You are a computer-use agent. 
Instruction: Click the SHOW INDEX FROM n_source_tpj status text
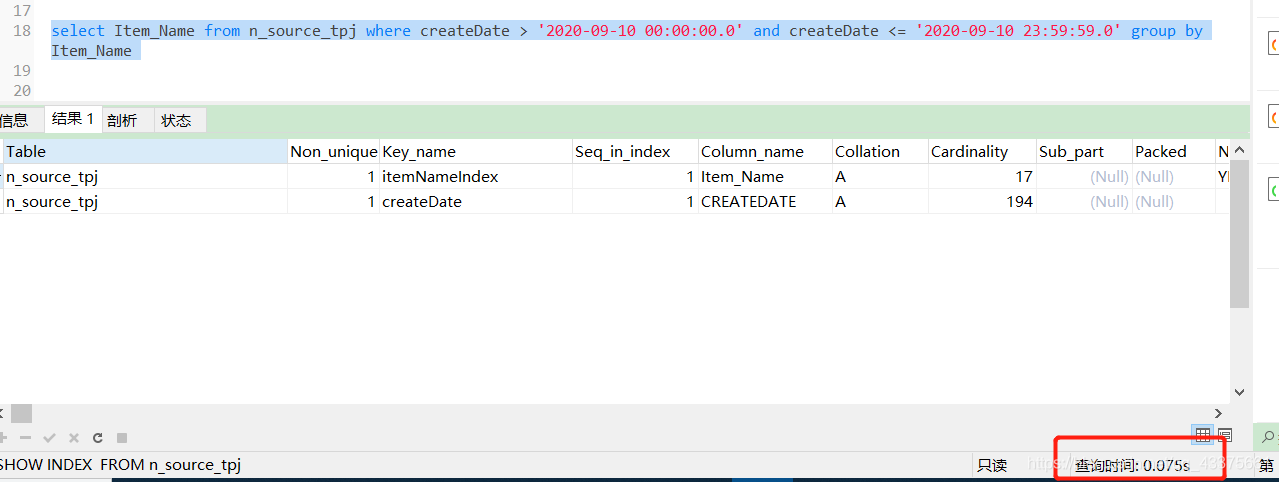[120, 464]
